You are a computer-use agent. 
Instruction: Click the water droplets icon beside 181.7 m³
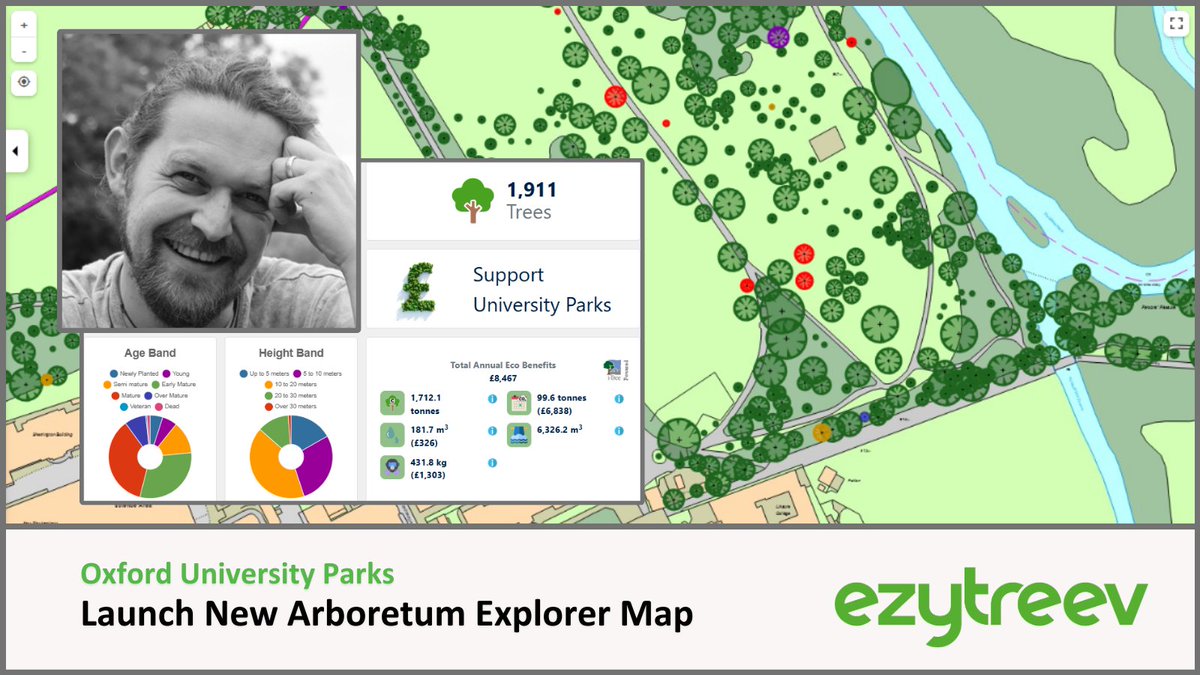coord(392,435)
